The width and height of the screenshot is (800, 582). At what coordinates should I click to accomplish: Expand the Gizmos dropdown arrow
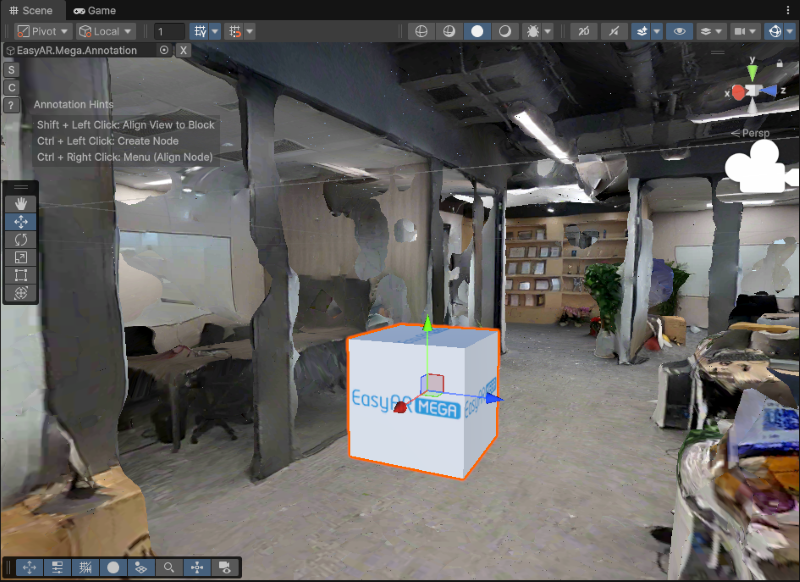click(790, 32)
